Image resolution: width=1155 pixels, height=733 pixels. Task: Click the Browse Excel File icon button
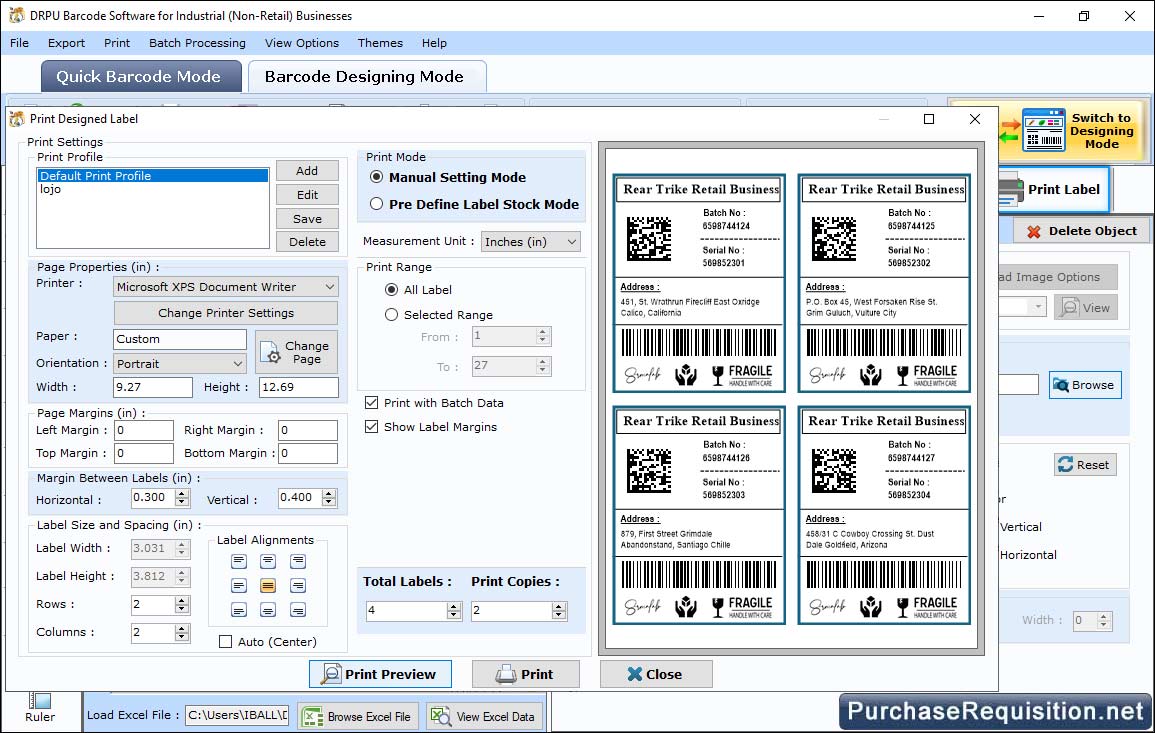[x=357, y=716]
